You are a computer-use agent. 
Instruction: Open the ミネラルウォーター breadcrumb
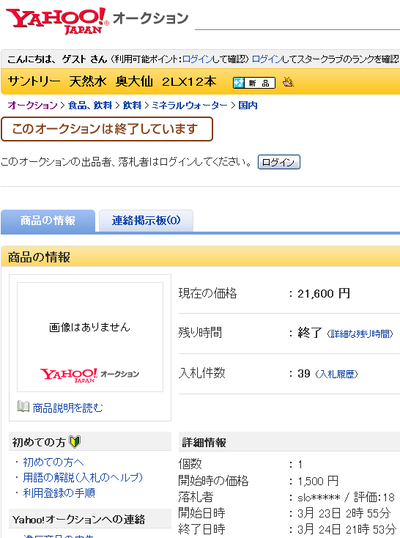point(189,105)
